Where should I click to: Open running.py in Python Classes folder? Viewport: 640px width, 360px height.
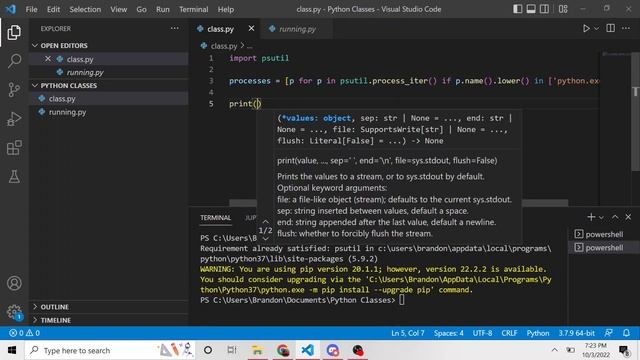109,112
